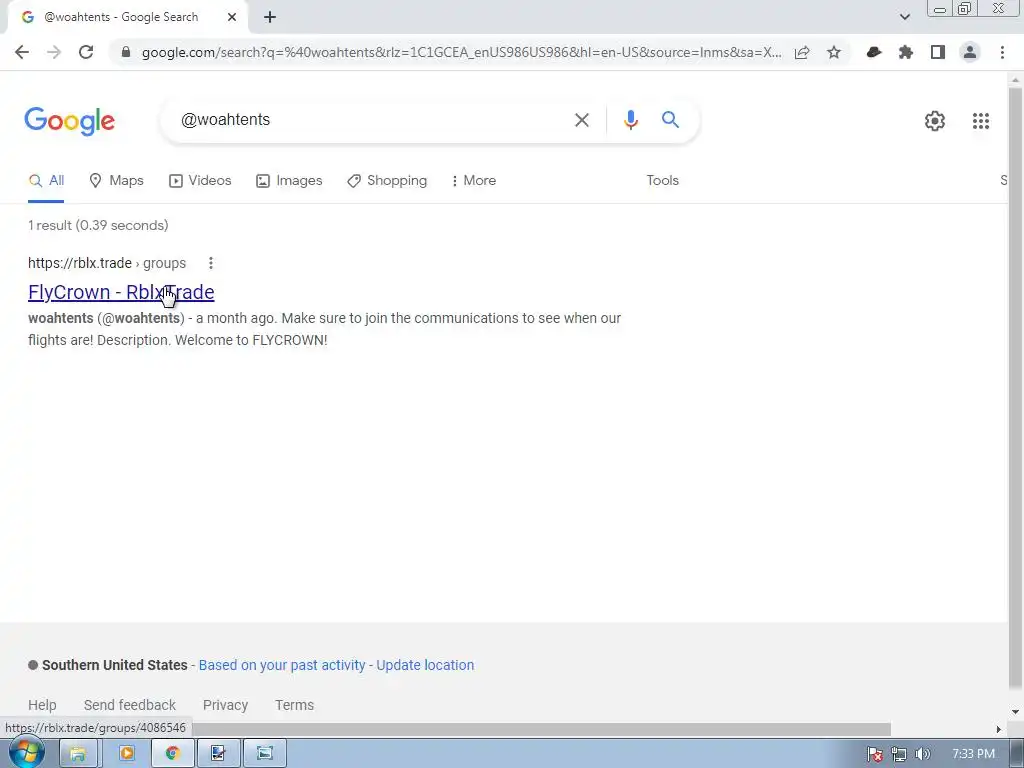
Task: Open the FlyCrown - Rblx.Trade result
Action: 121,293
